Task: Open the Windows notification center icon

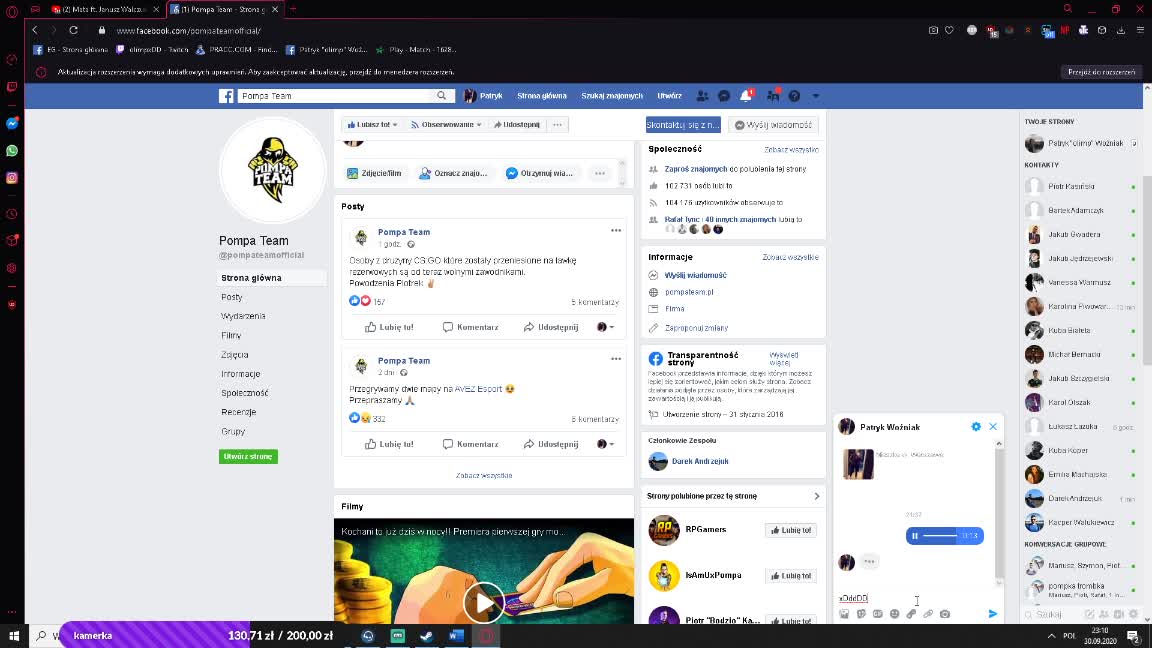Action: (1134, 636)
